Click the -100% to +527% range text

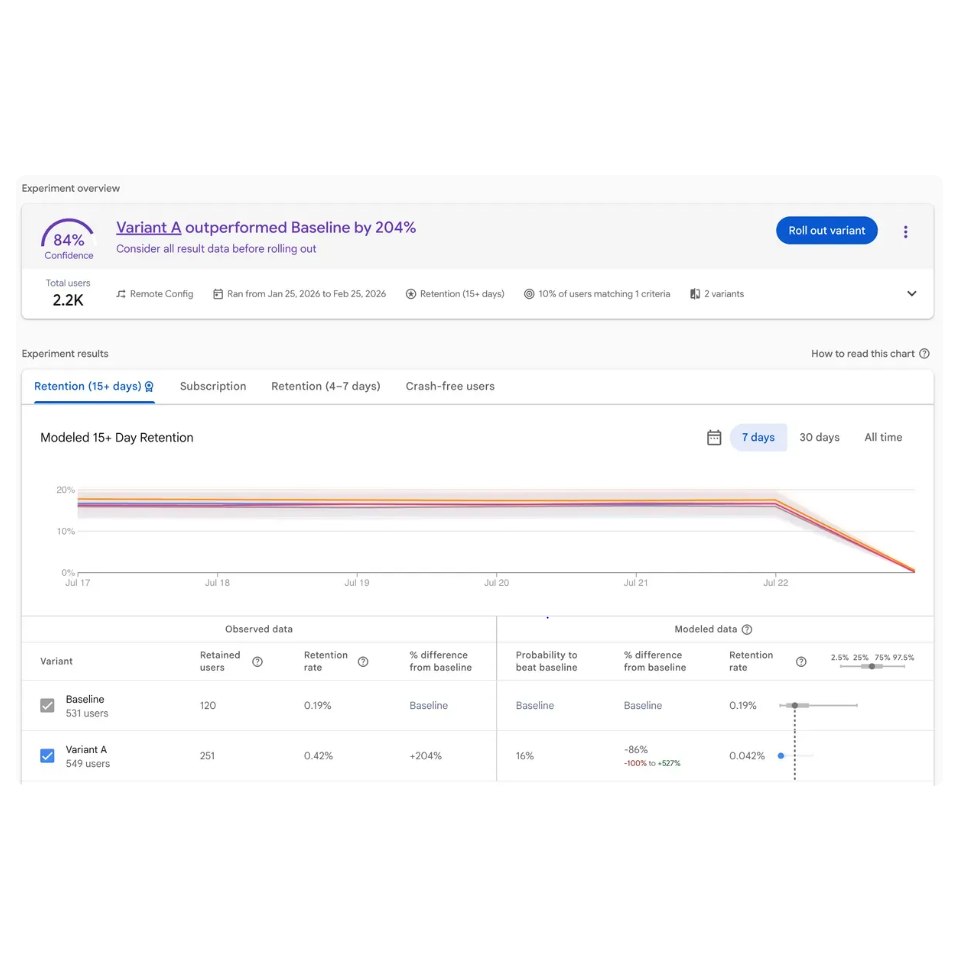652,763
